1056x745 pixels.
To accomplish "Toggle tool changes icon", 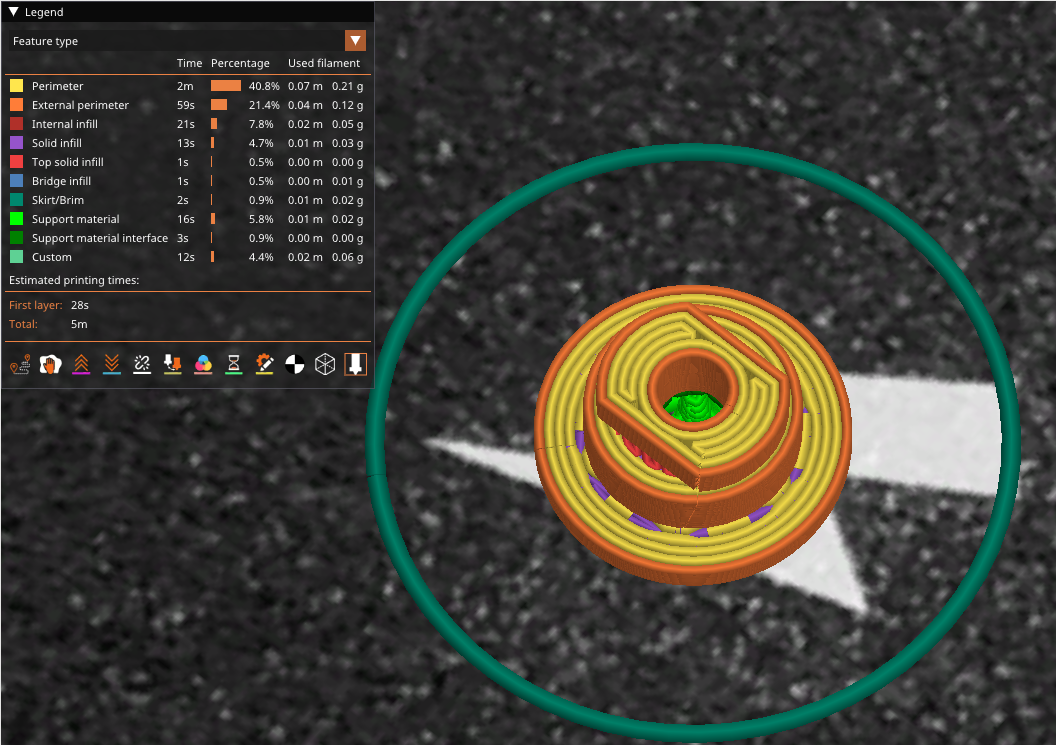I will pos(172,364).
